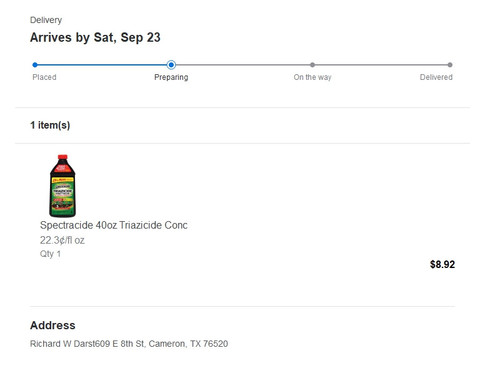Click the $8.92 item price
500x391 pixels.
coord(442,264)
